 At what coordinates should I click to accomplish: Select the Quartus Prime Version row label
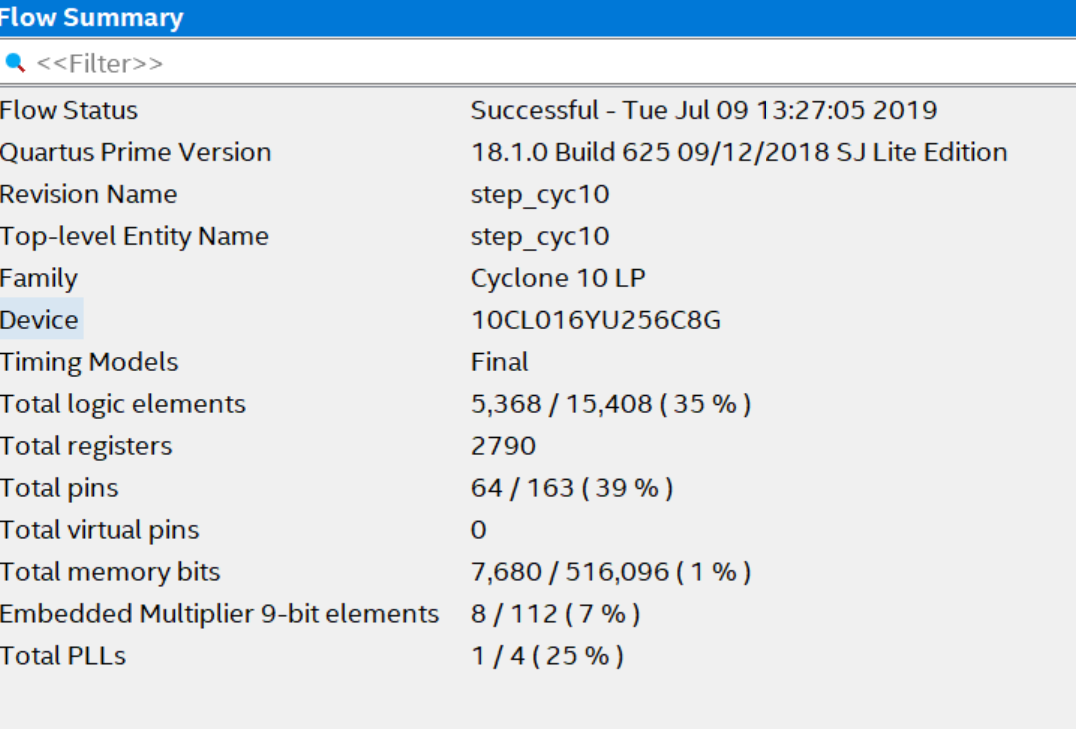click(x=136, y=152)
